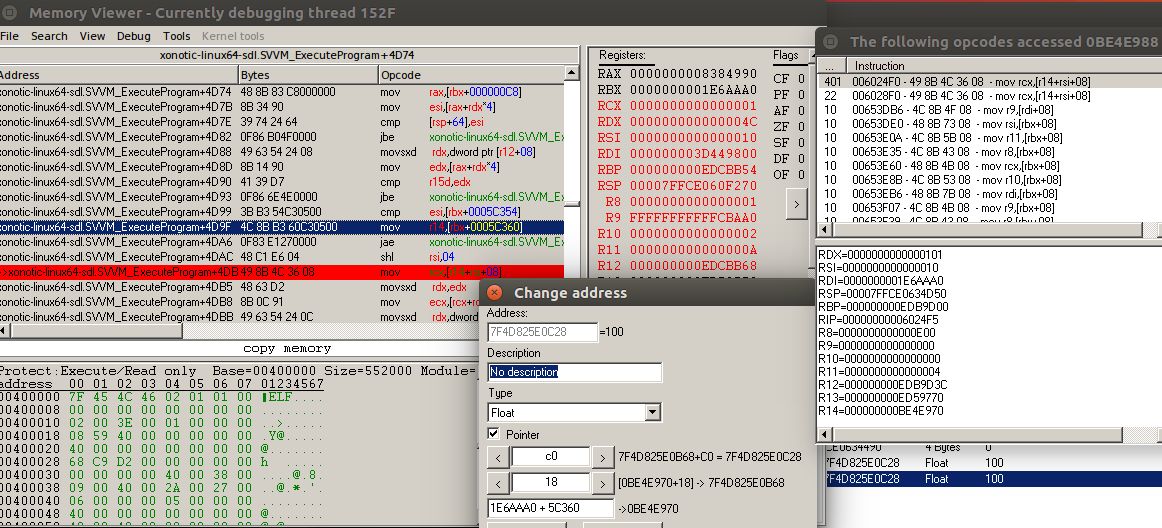This screenshot has width=1162, height=528.
Task: Click the RSP register value
Action: (694, 185)
